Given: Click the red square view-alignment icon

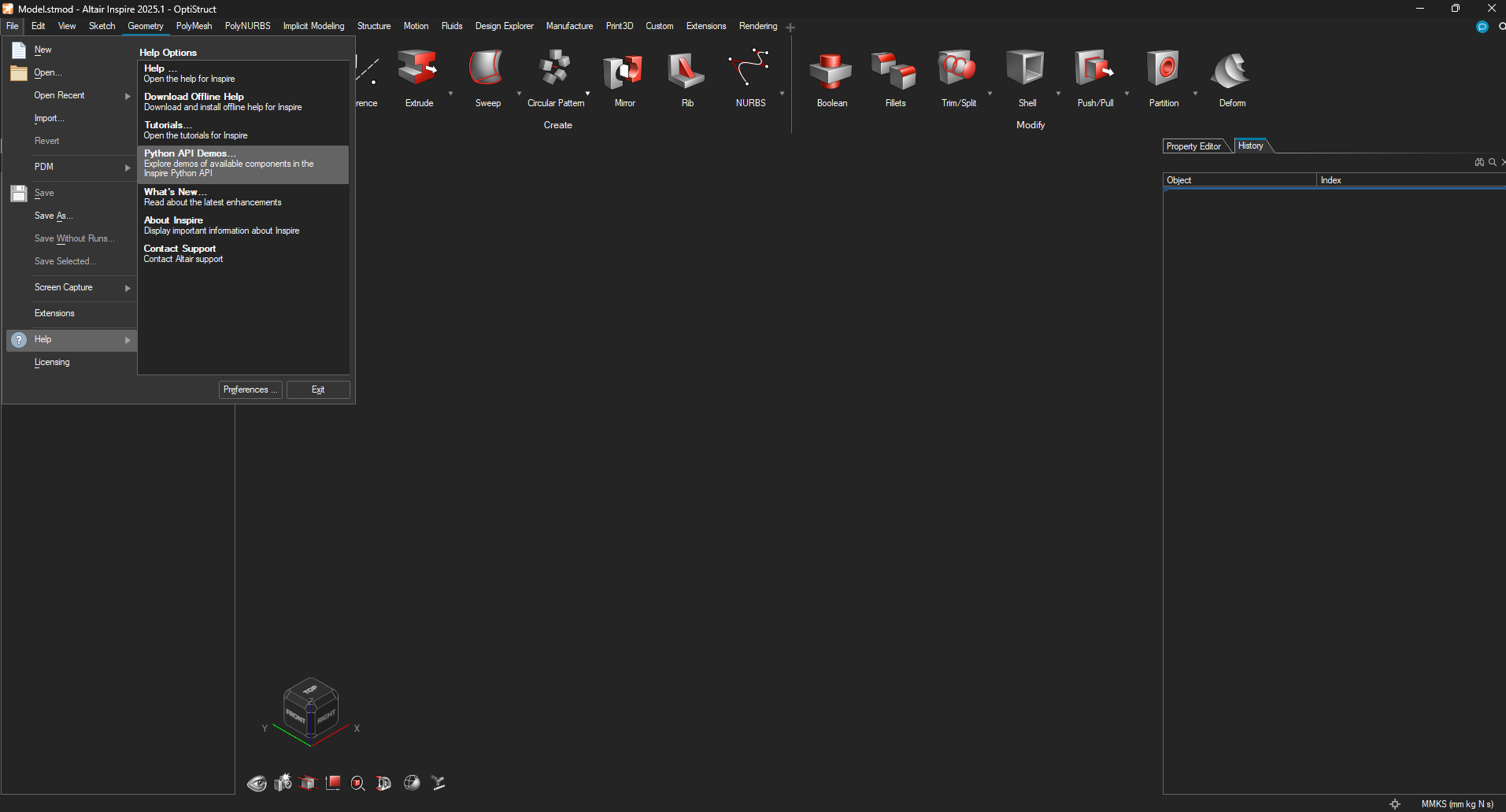Looking at the screenshot, I should 333,782.
